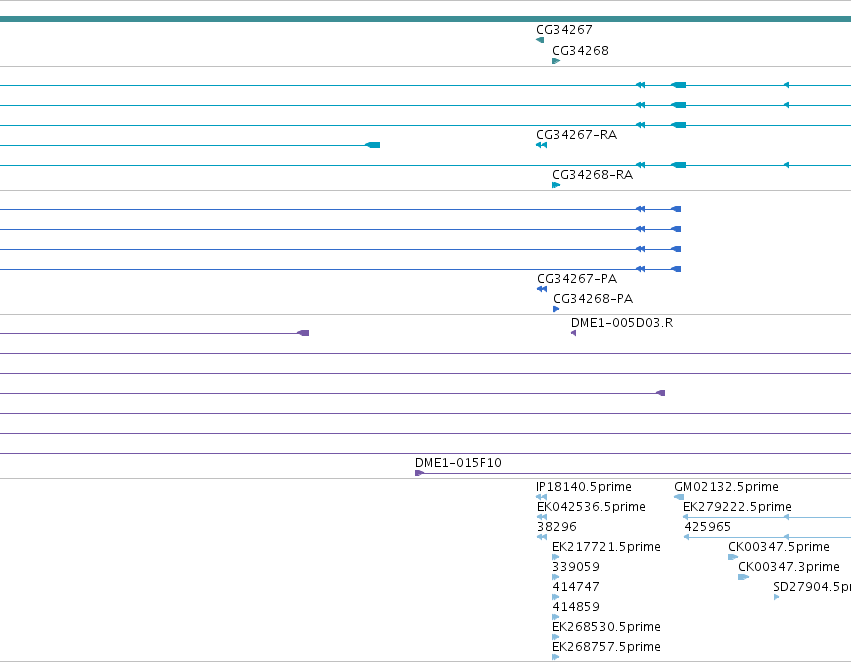This screenshot has width=851, height=662.
Task: Click the GM02132.5prime block glyph
Action: pyautogui.click(x=679, y=497)
